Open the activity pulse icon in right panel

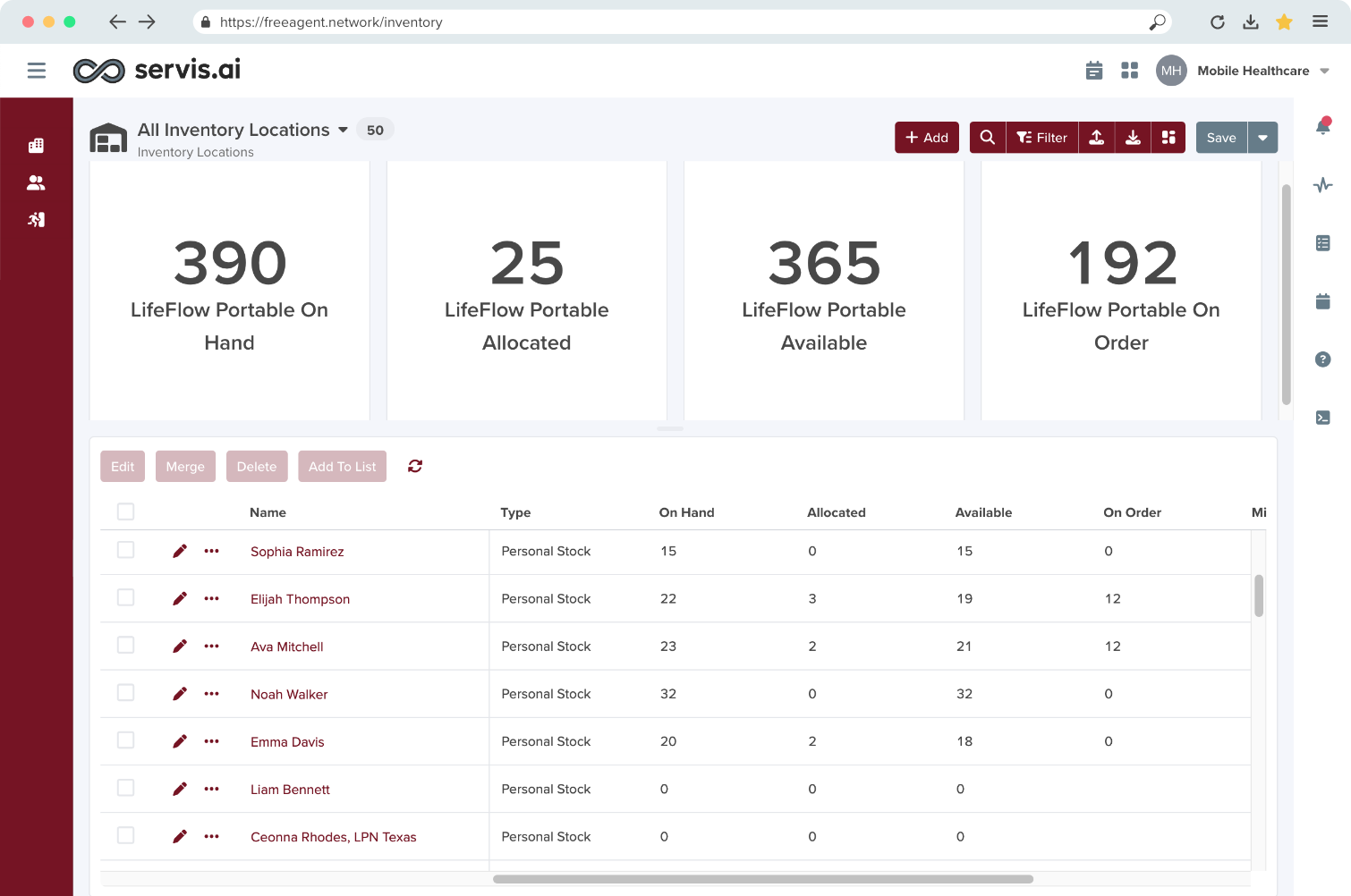[1323, 185]
